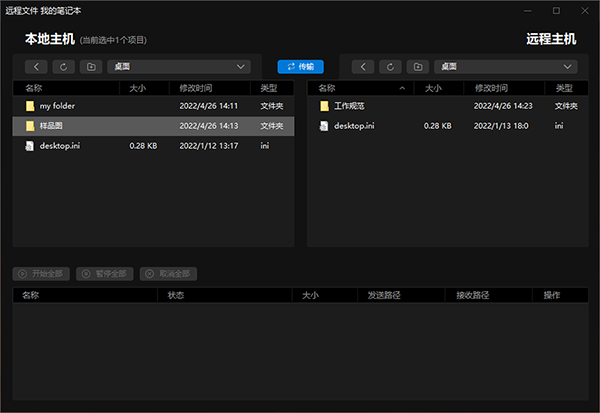Screen dimensions: 600x413
Task: Go back in remote host panel
Action: click(363, 67)
